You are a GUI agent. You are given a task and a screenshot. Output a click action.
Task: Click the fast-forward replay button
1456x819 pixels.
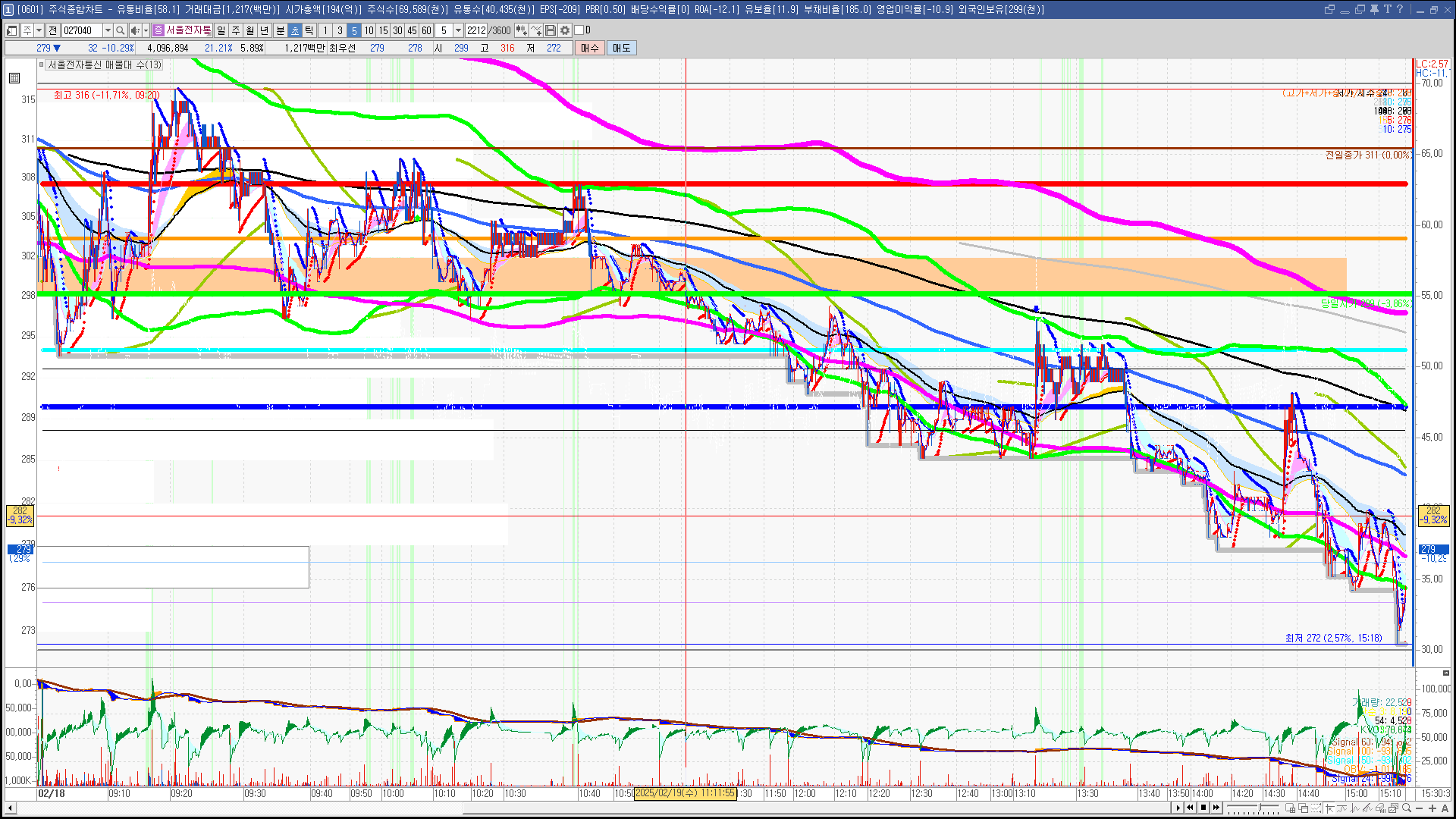click(x=1216, y=808)
